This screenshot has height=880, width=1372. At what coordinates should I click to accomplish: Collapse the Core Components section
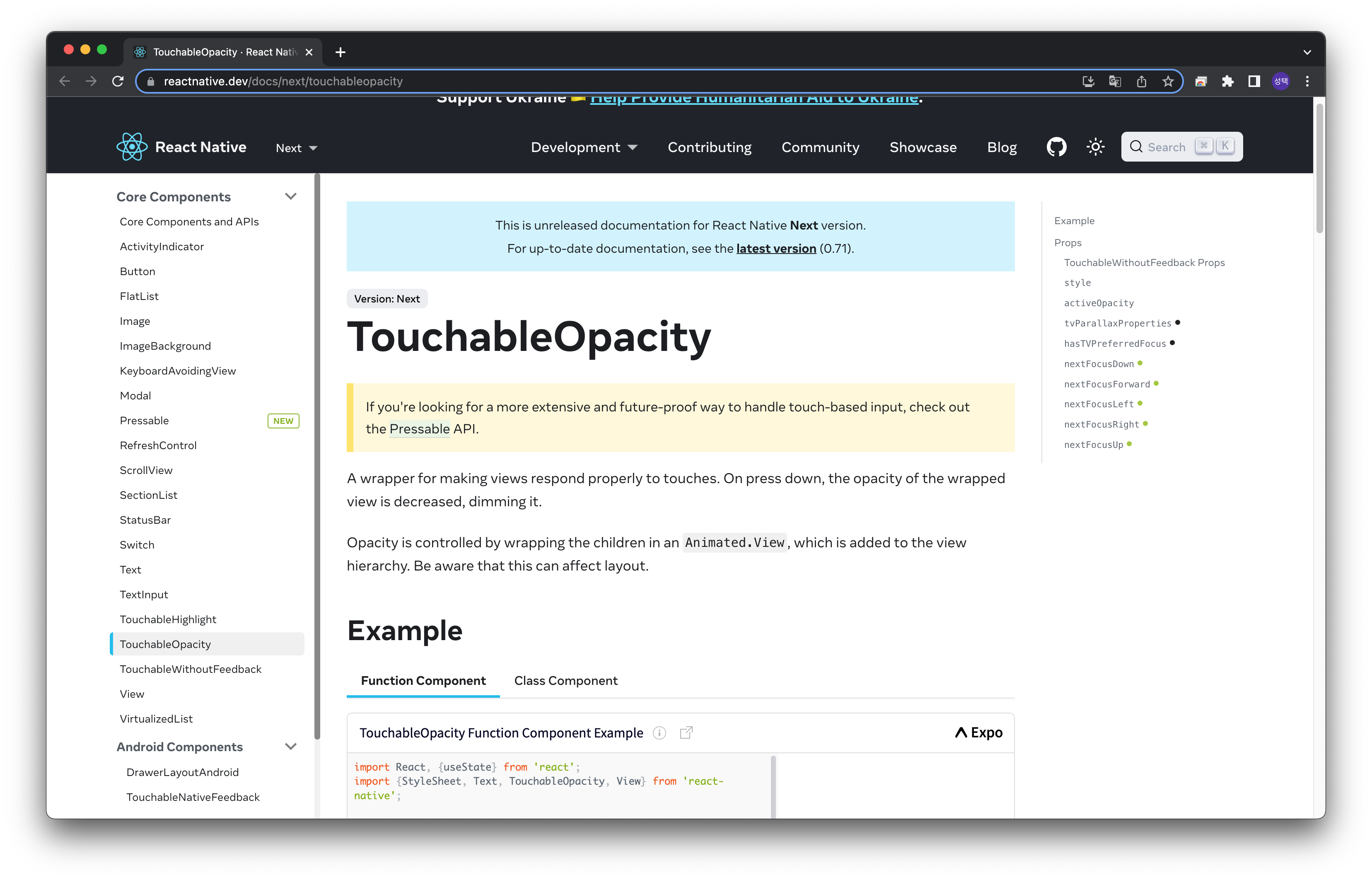pos(291,196)
